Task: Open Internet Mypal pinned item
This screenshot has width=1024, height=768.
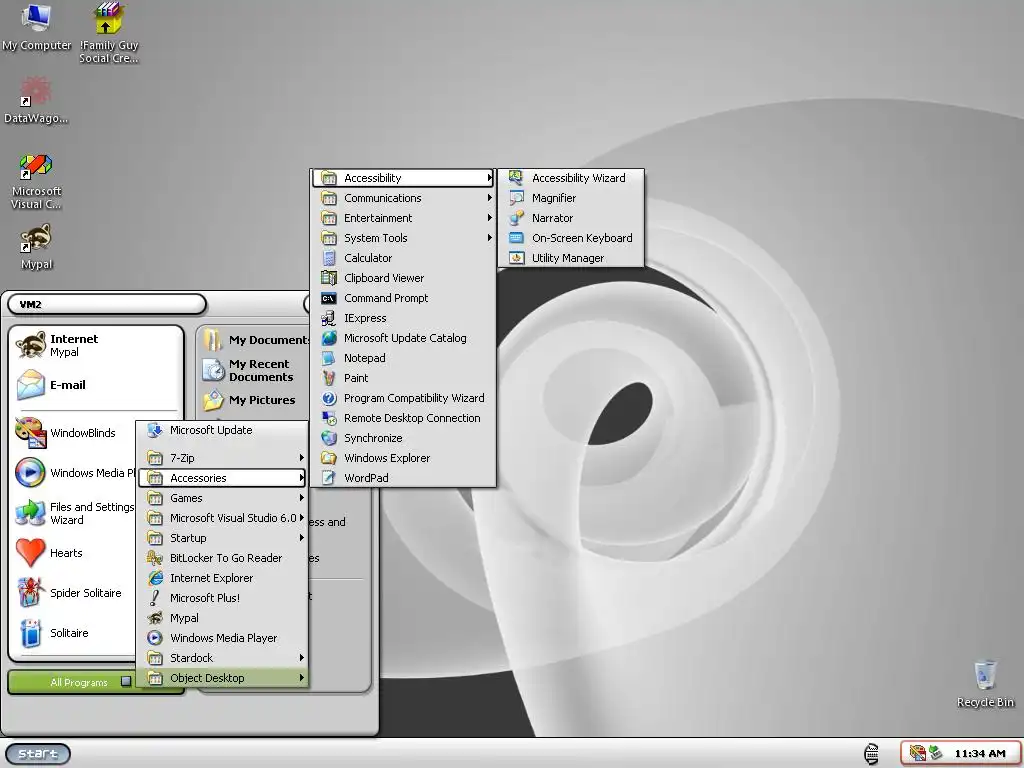Action: tap(95, 345)
